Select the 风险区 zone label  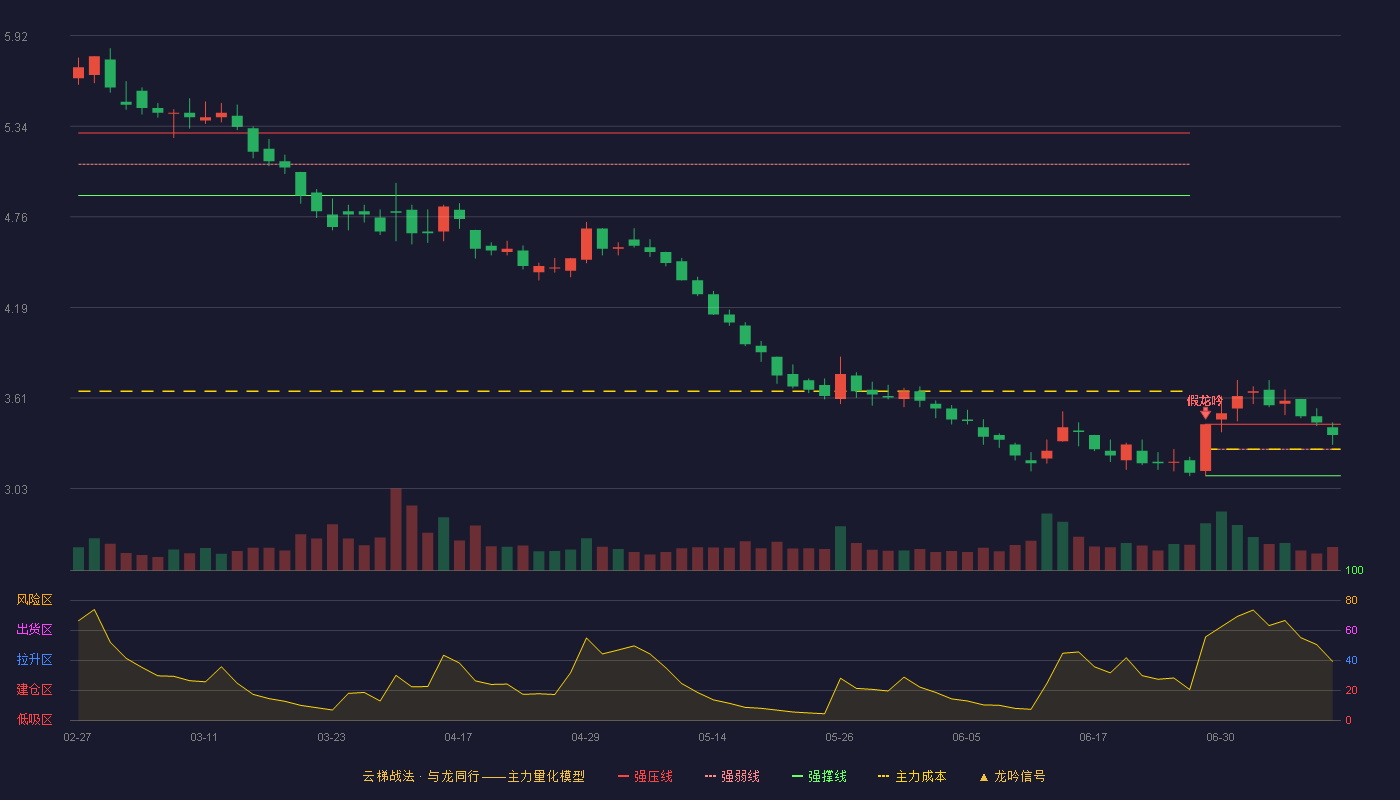34,600
